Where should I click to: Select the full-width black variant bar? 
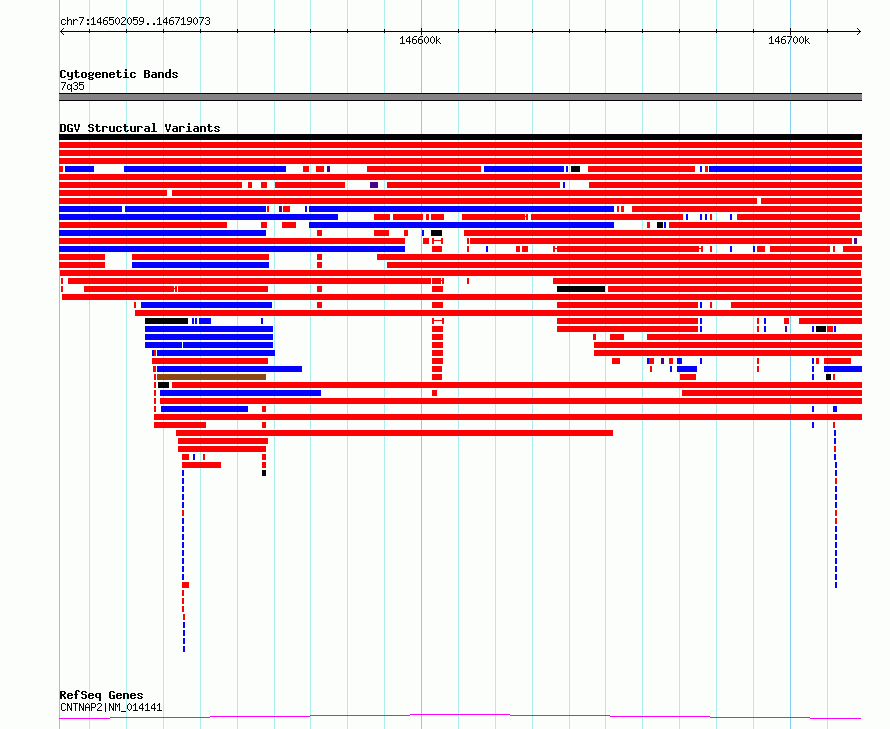tap(460, 137)
